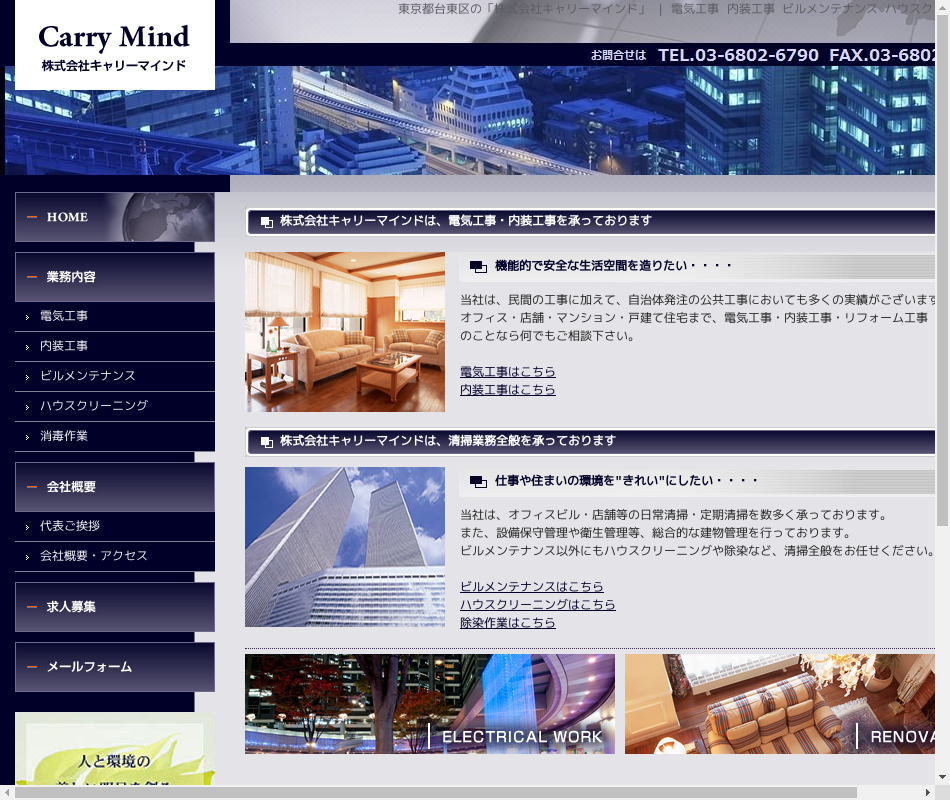Viewport: 950px width, 800px height.
Task: Select ハウスクリーニング in the sidebar
Action: coord(93,406)
